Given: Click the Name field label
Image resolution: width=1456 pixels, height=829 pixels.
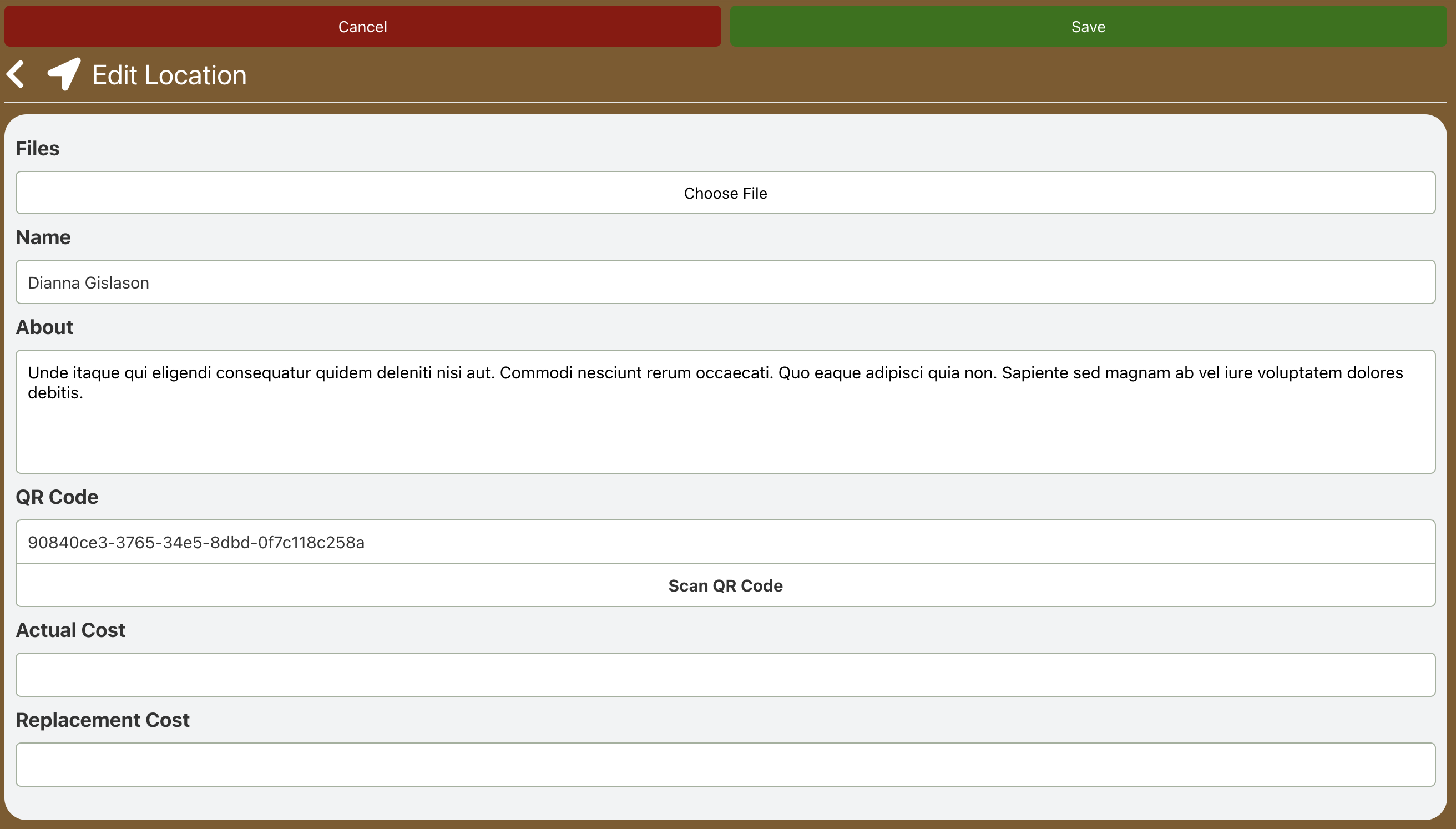Looking at the screenshot, I should tap(43, 237).
